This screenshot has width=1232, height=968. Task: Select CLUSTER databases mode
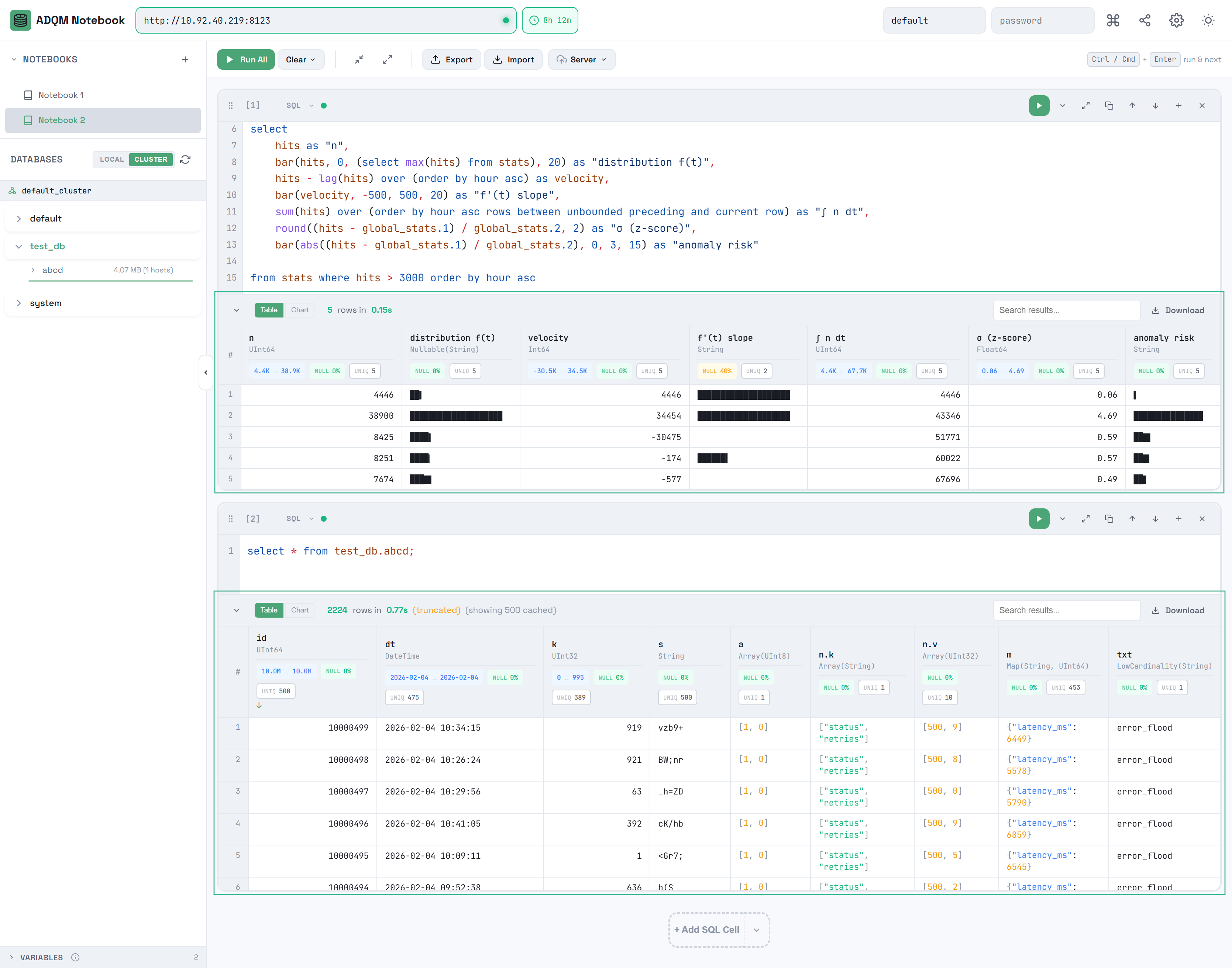pos(151,160)
